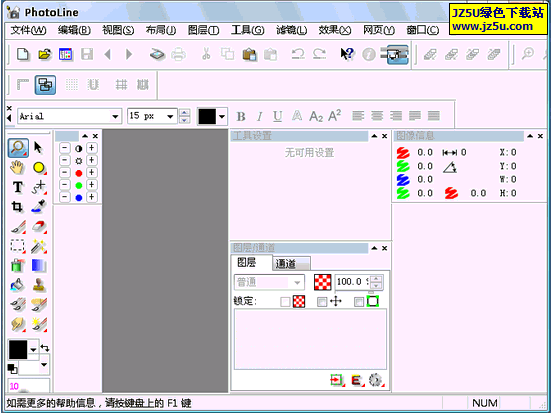Viewport: 551px width, 413px height.
Task: Decrease brightness with its minus button
Action: pyautogui.click(x=64, y=160)
